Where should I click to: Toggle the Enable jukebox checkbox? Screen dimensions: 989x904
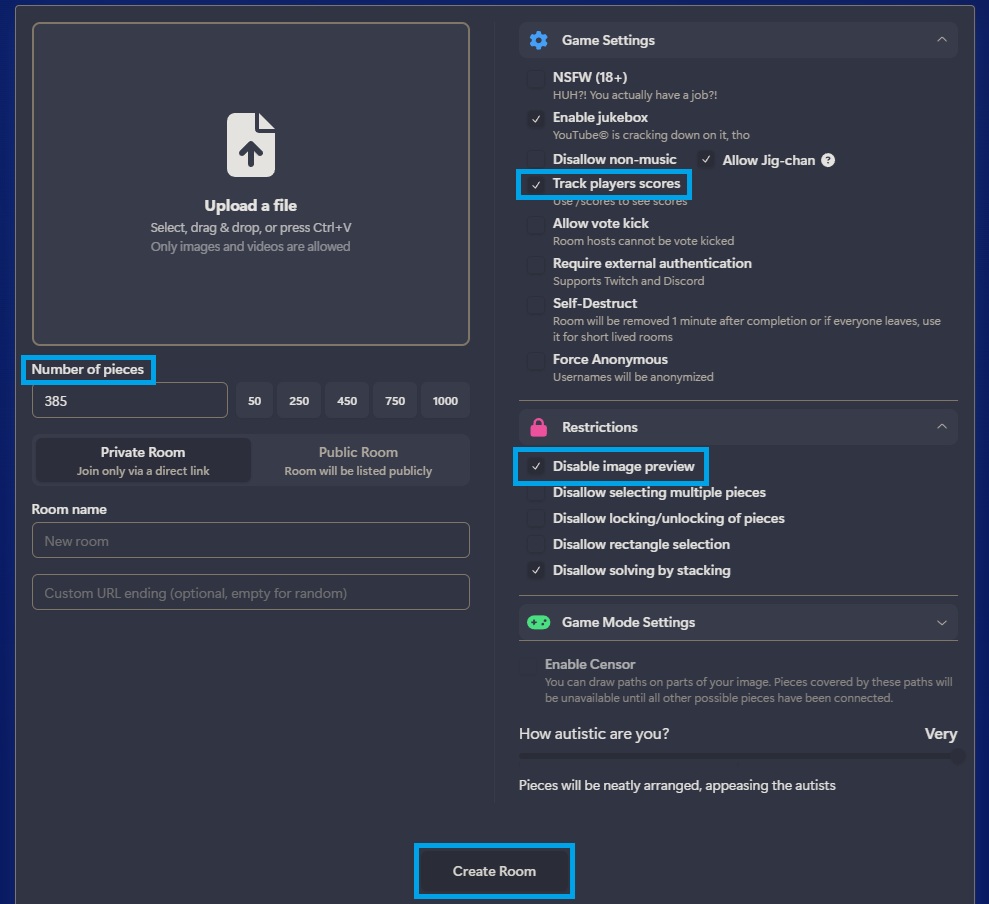(536, 119)
